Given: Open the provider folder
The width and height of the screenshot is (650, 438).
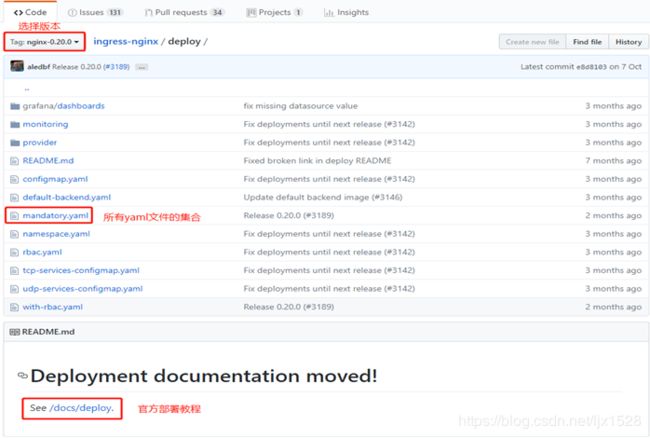Looking at the screenshot, I should 39,143.
